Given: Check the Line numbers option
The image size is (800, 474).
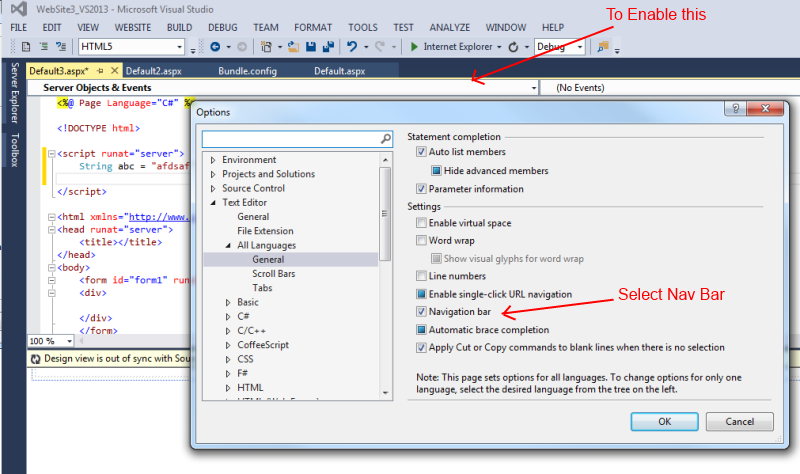Looking at the screenshot, I should coord(422,276).
